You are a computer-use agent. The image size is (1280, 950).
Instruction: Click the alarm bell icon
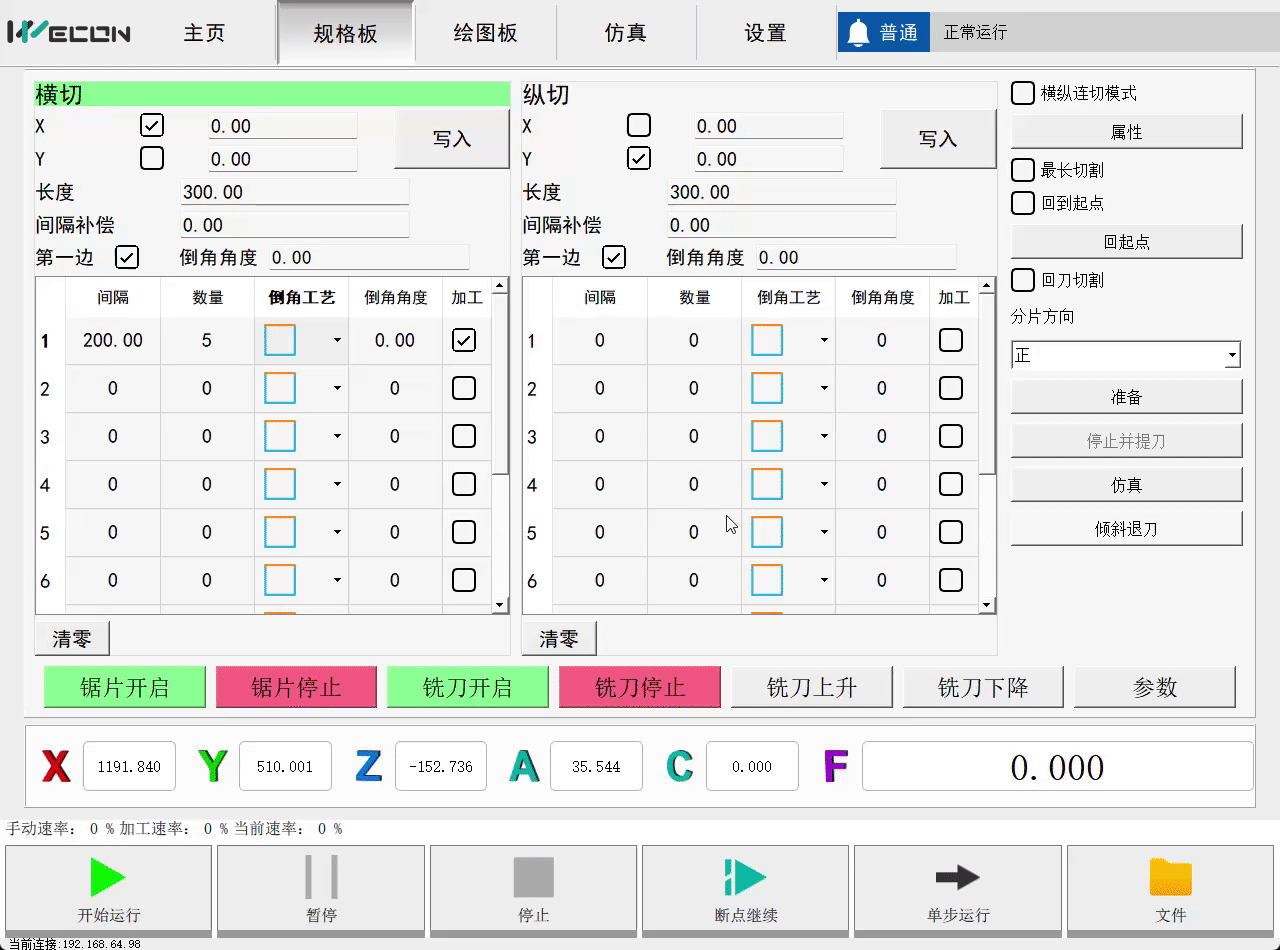tap(858, 33)
